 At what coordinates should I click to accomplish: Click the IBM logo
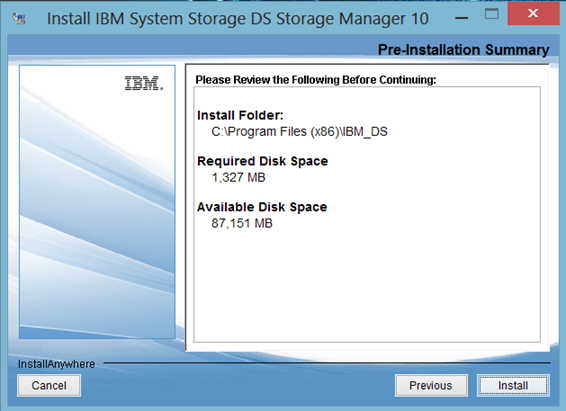(x=144, y=83)
